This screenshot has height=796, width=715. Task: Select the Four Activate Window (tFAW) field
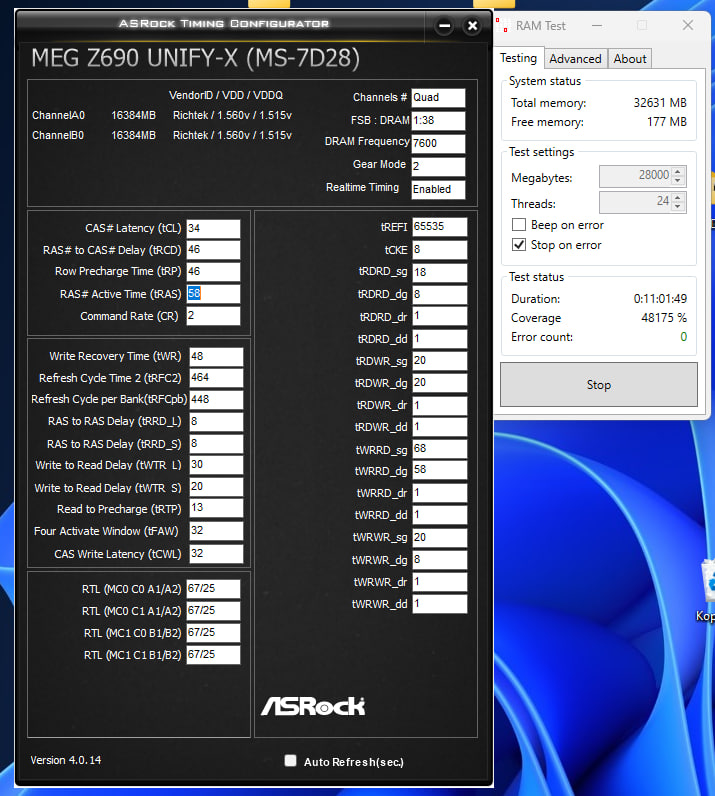[216, 531]
